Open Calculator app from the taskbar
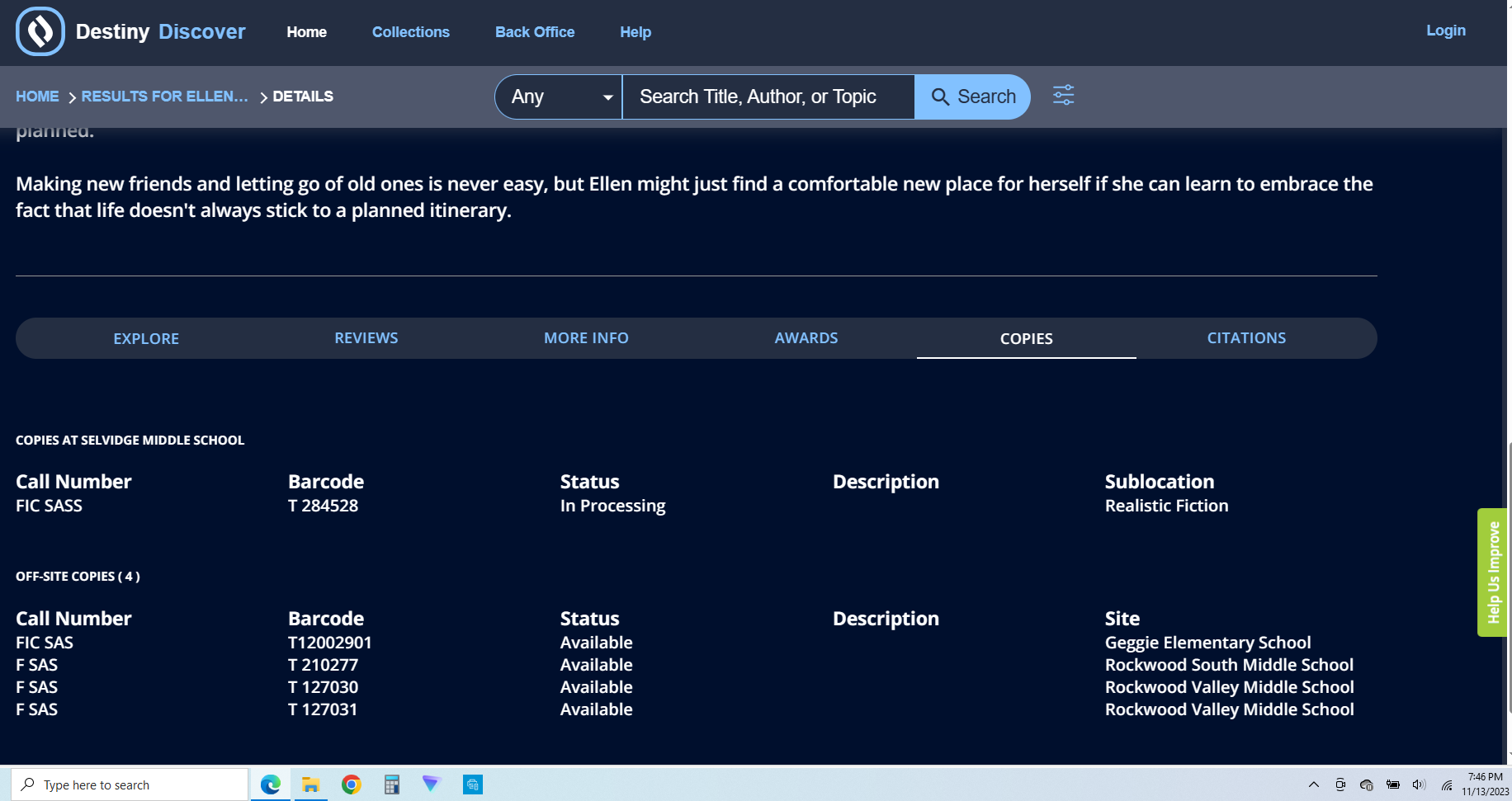Screen dimensions: 1512x801 [x=391, y=785]
